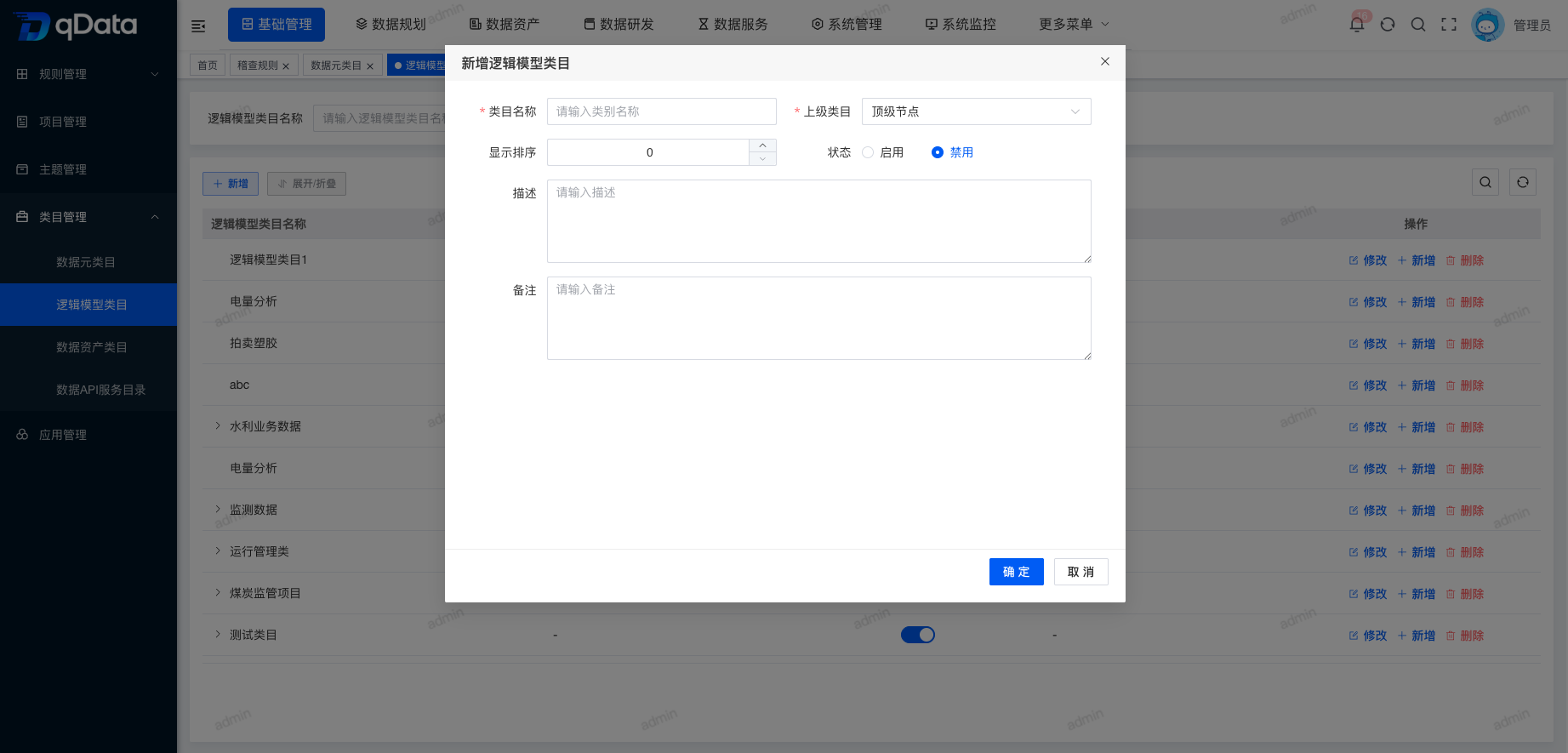Open 应用管理 in the sidebar
This screenshot has width=1568, height=753.
pos(88,435)
